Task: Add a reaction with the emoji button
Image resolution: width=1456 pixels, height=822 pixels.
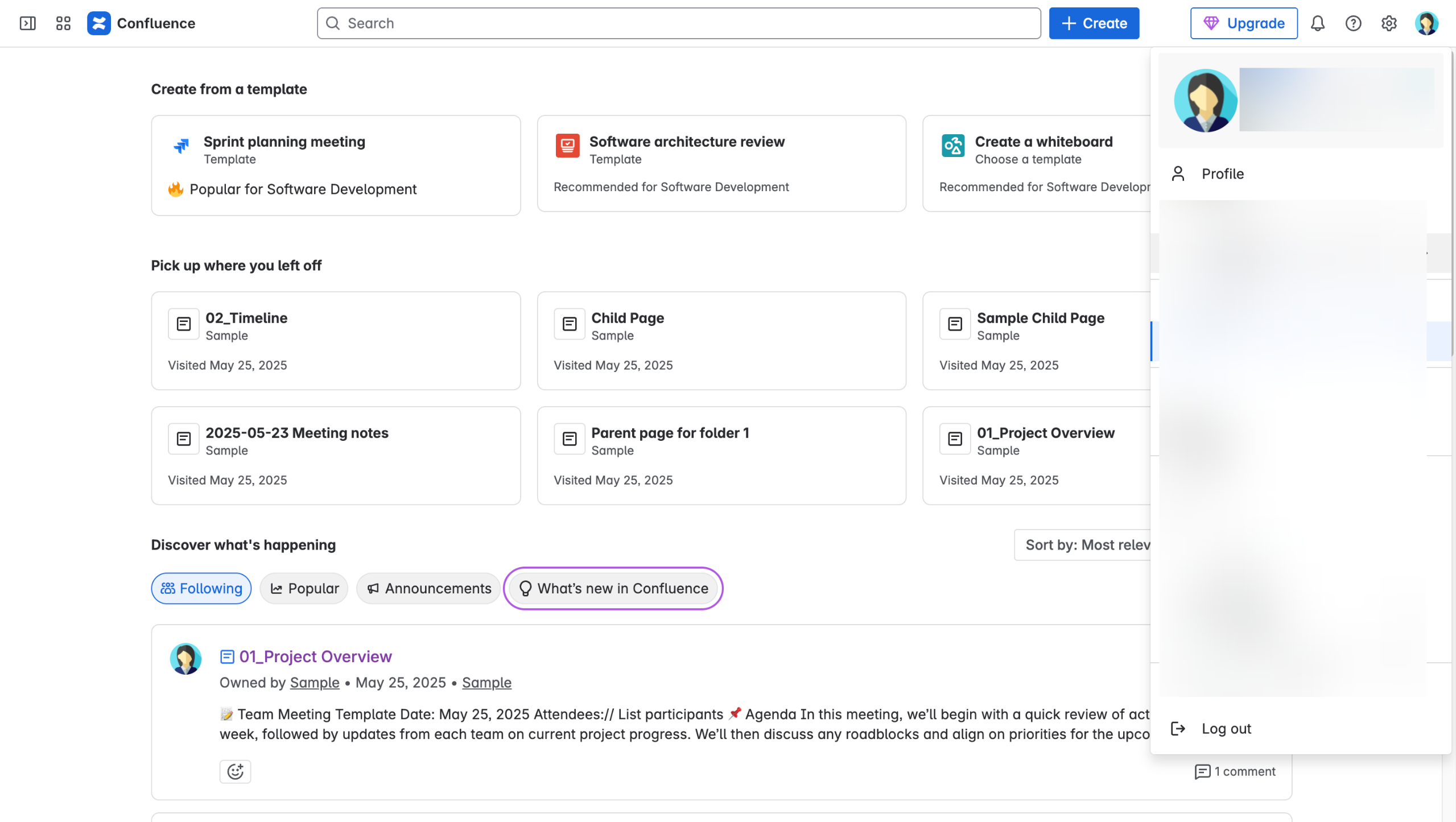Action: [x=235, y=771]
